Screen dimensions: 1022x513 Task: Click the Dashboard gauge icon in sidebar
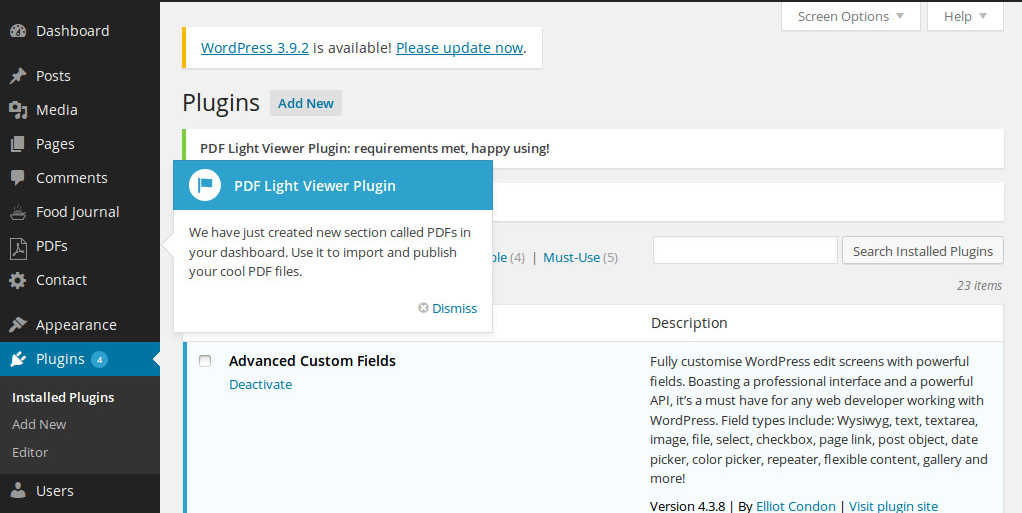point(18,31)
